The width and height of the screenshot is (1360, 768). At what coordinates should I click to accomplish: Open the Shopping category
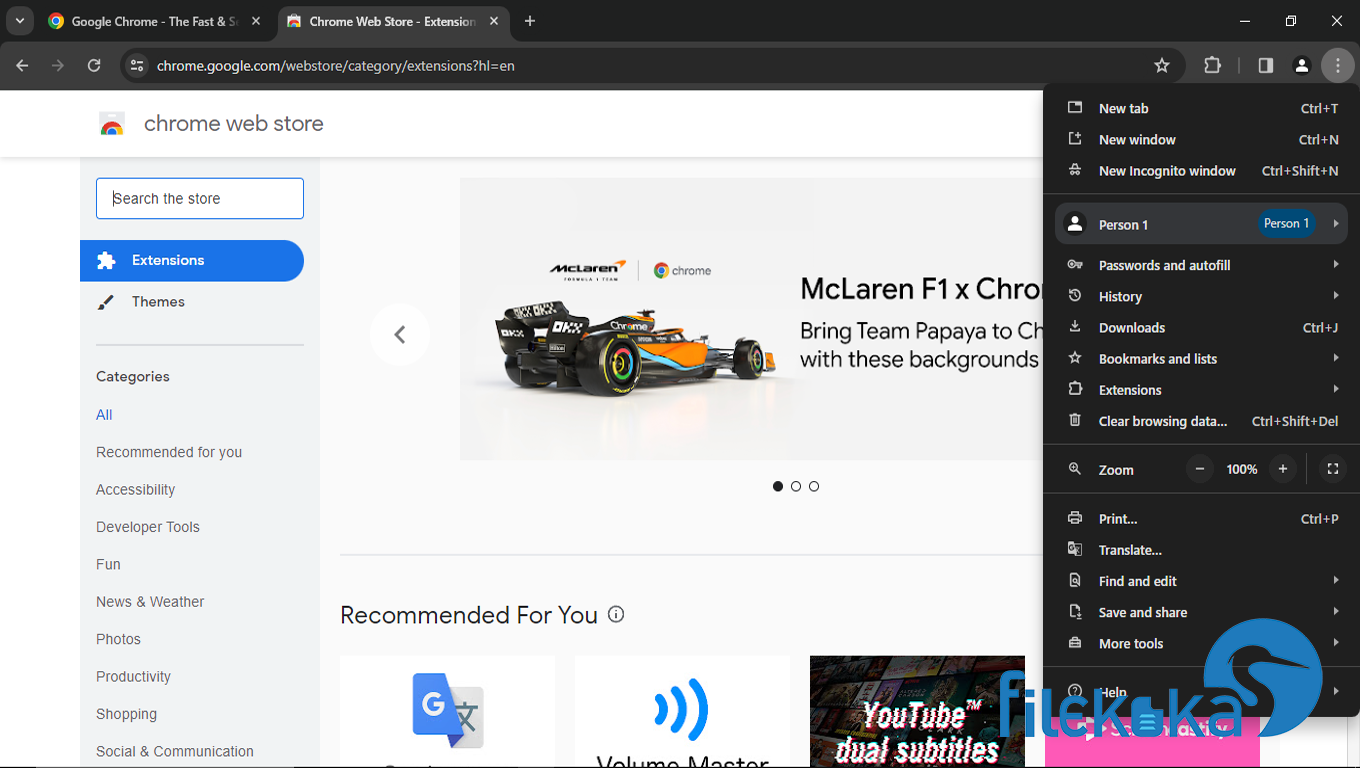(x=126, y=714)
